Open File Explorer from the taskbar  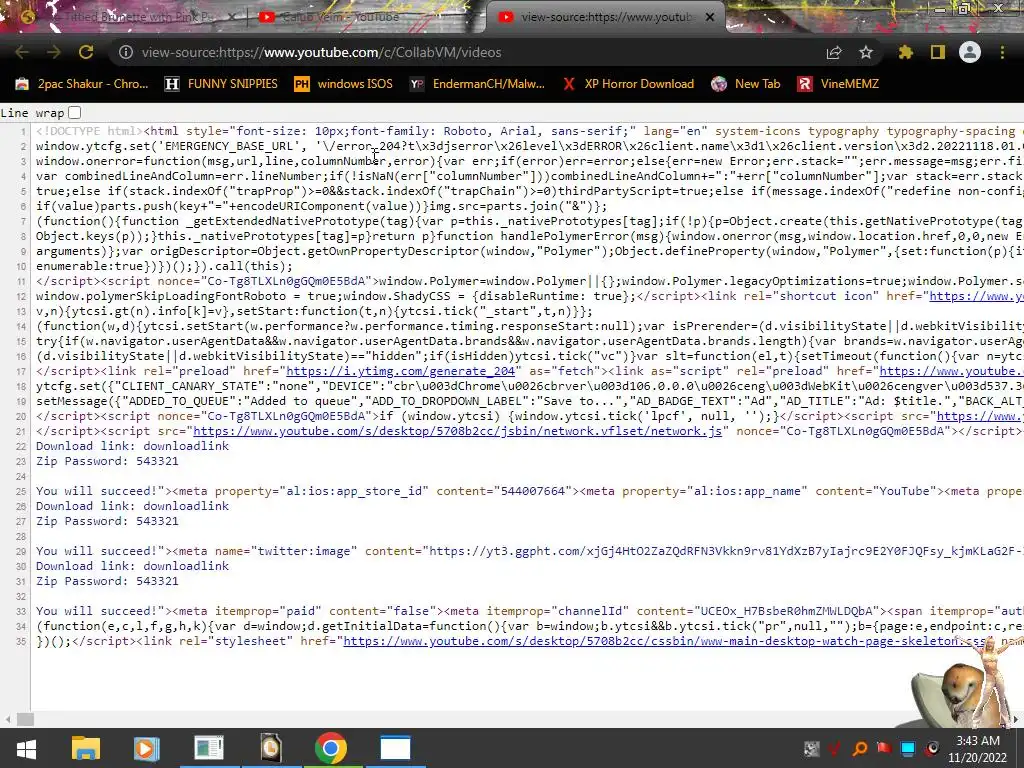86,748
